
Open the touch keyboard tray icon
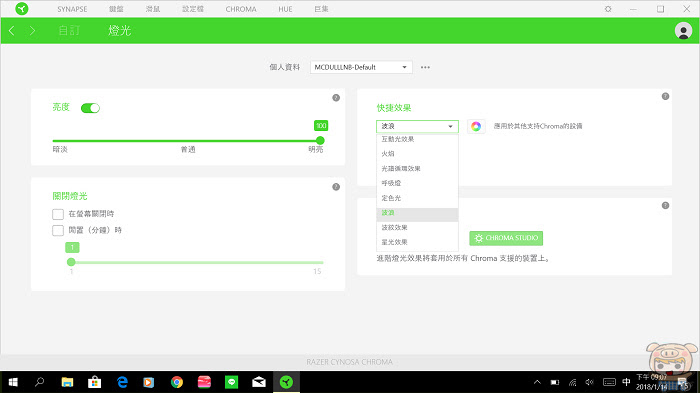609,382
